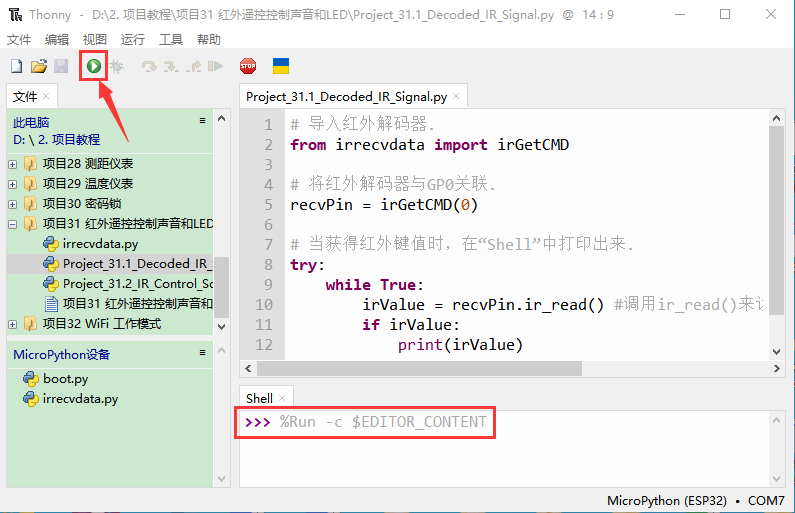Run current script with green play button
Screen dimensions: 795x513
pos(93,66)
